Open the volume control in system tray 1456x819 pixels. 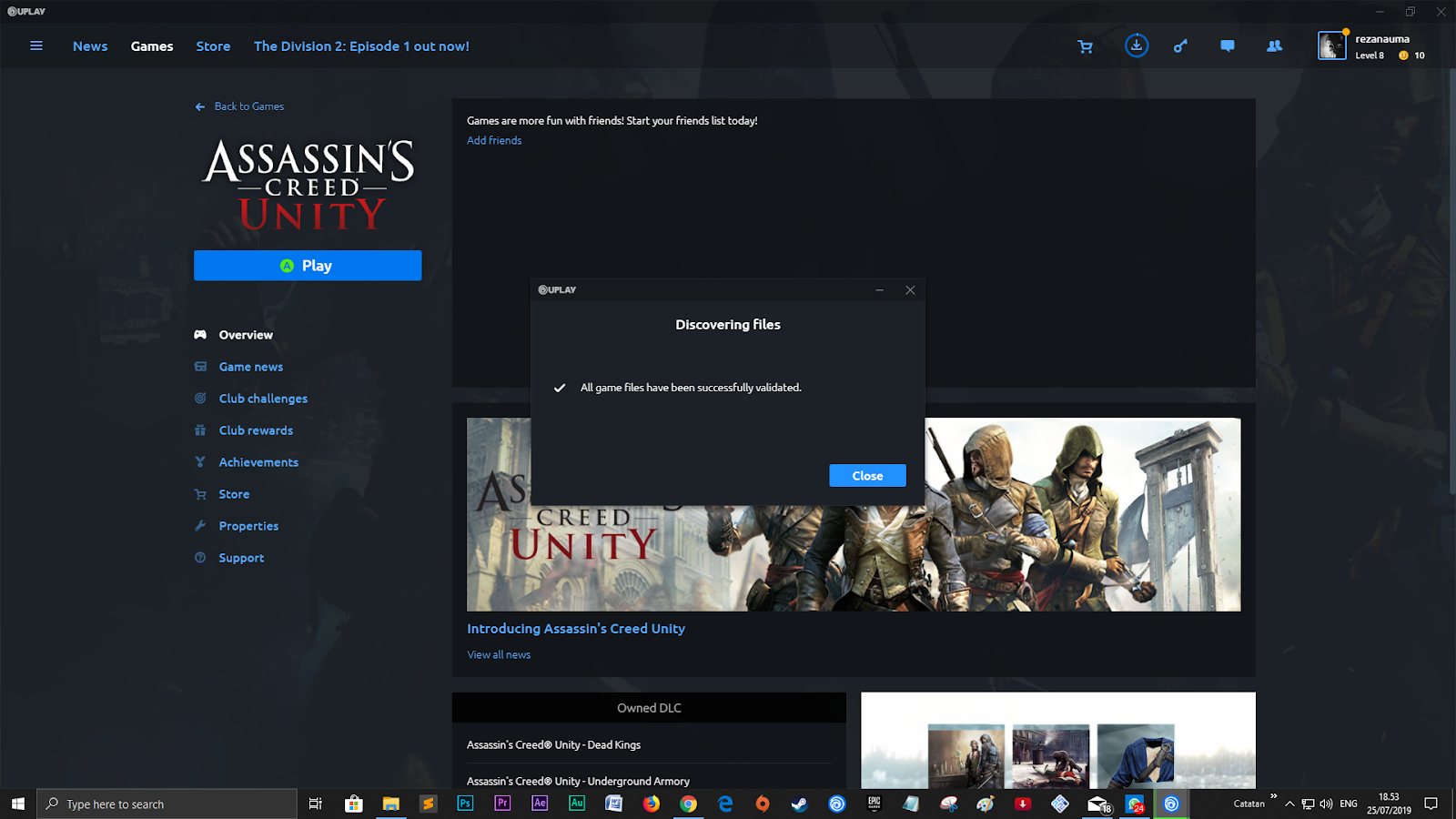click(1326, 804)
